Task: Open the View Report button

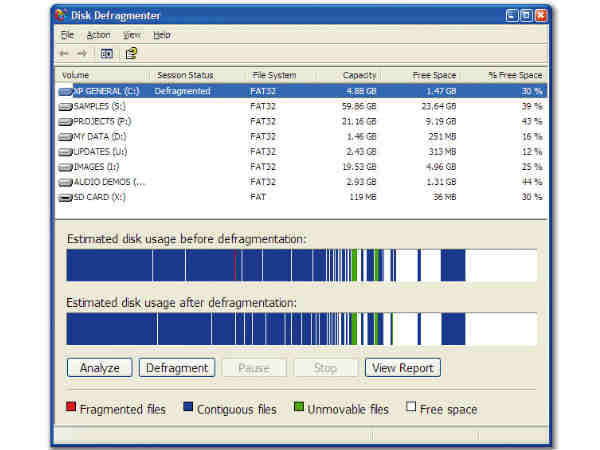Action: [402, 368]
